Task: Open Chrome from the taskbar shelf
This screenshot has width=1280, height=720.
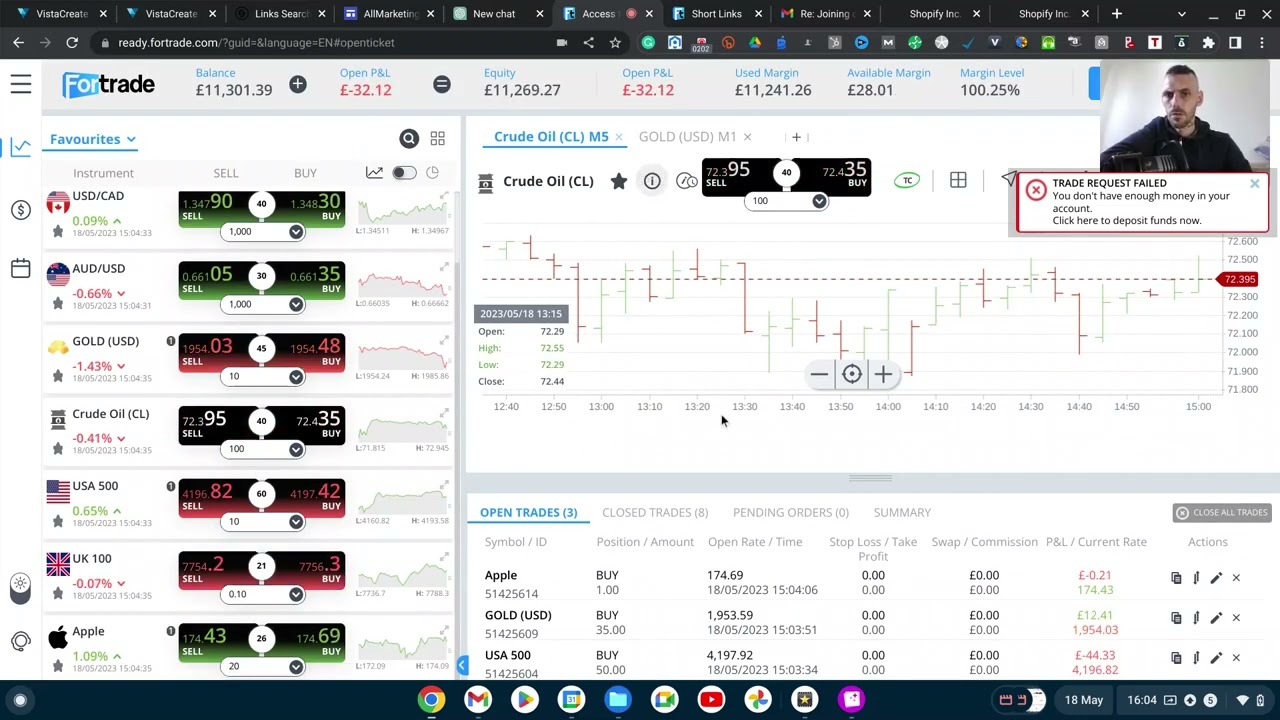Action: point(431,700)
